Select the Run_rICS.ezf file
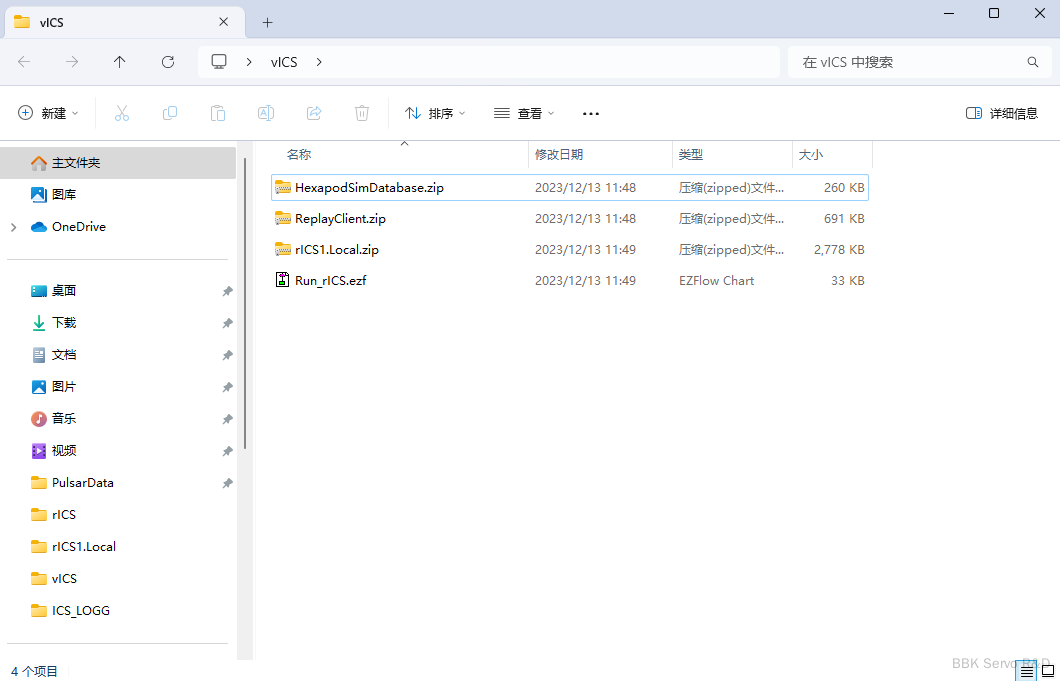 point(330,281)
